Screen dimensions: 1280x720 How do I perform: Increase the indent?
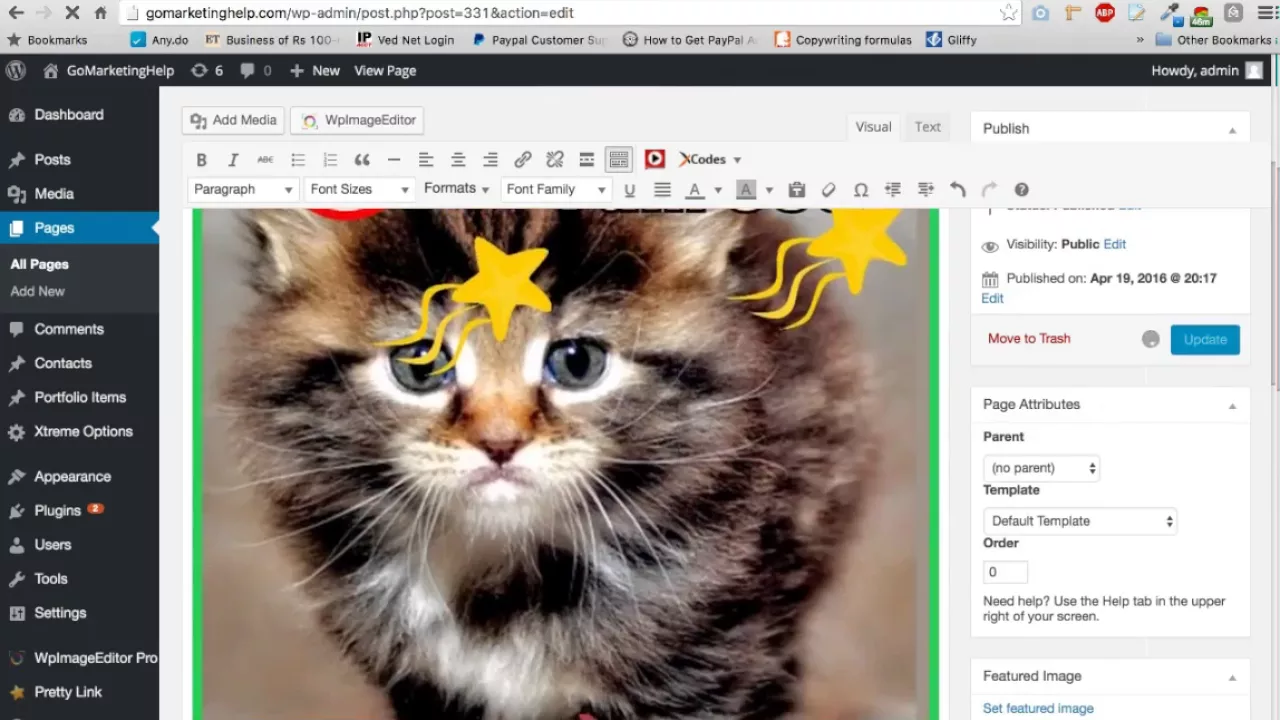coord(925,190)
